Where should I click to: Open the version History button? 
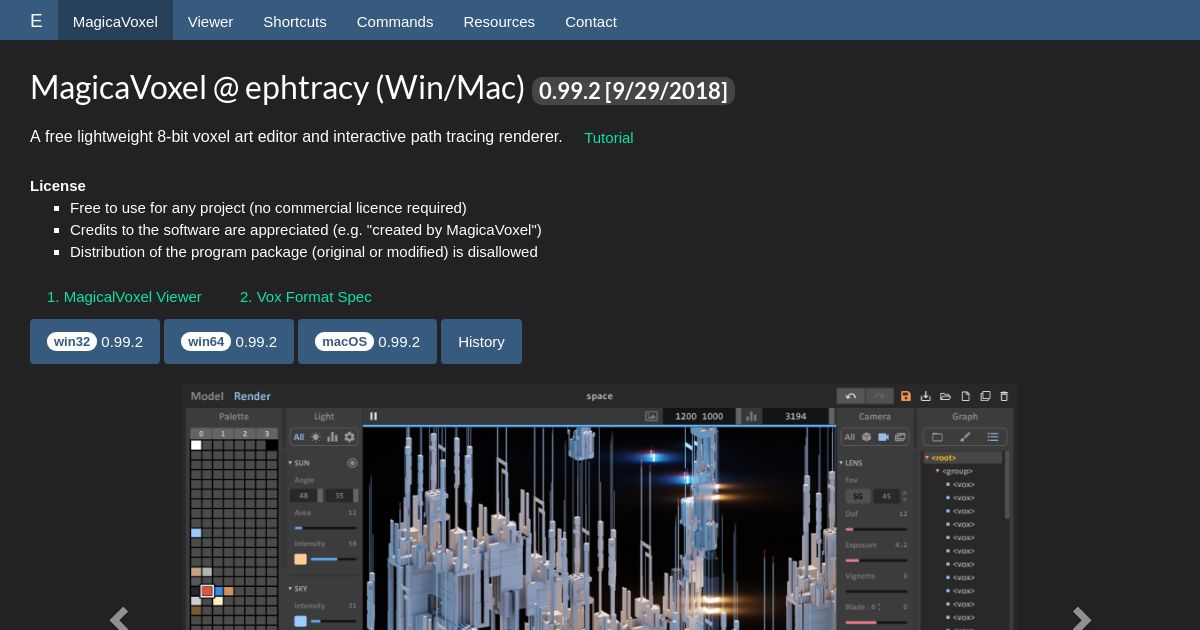pos(481,342)
